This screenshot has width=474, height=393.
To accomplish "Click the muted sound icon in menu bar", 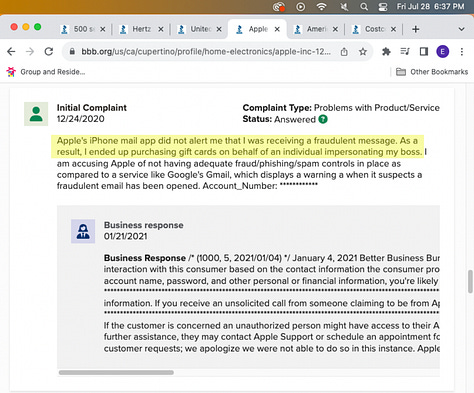I will click(x=344, y=7).
